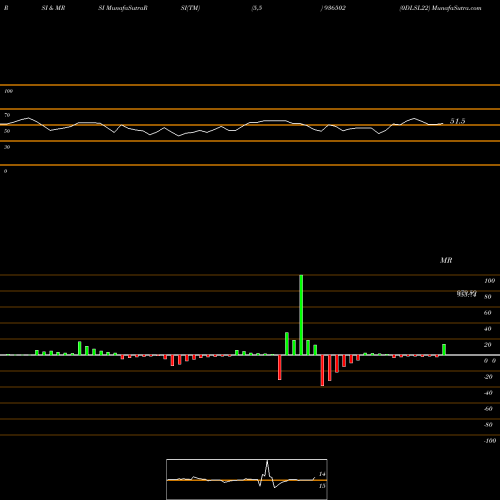Image resolution: width=500 pixels, height=500 pixels.
Task: Click the longest red MR histogram bar
Action: (322, 370)
